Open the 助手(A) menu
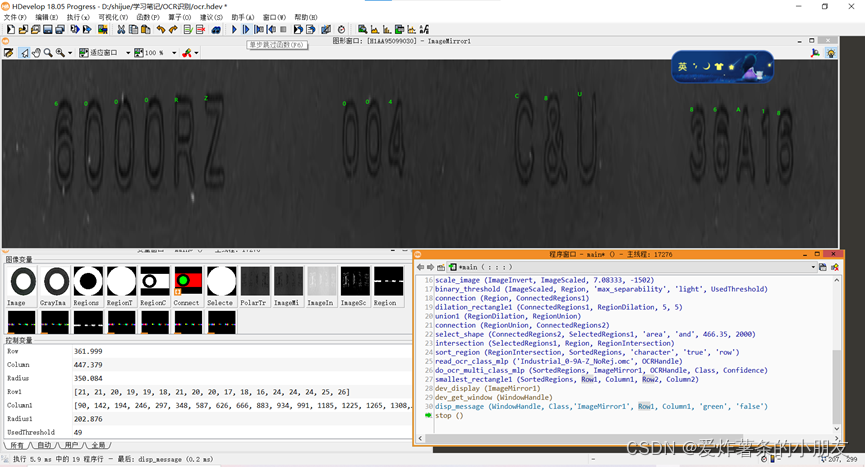This screenshot has height=467, width=865. pos(242,17)
